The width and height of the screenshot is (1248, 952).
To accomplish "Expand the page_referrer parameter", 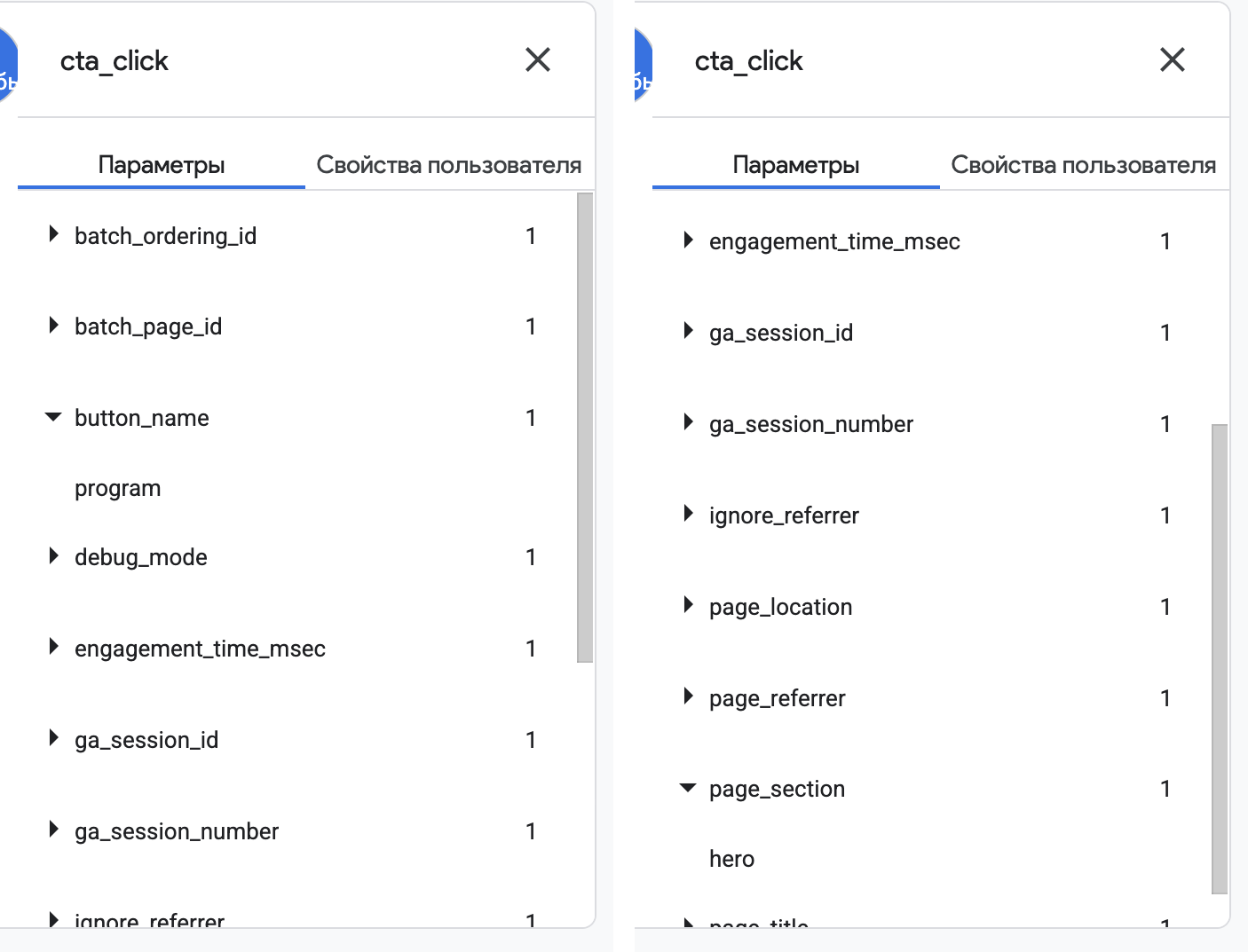I will [x=689, y=697].
